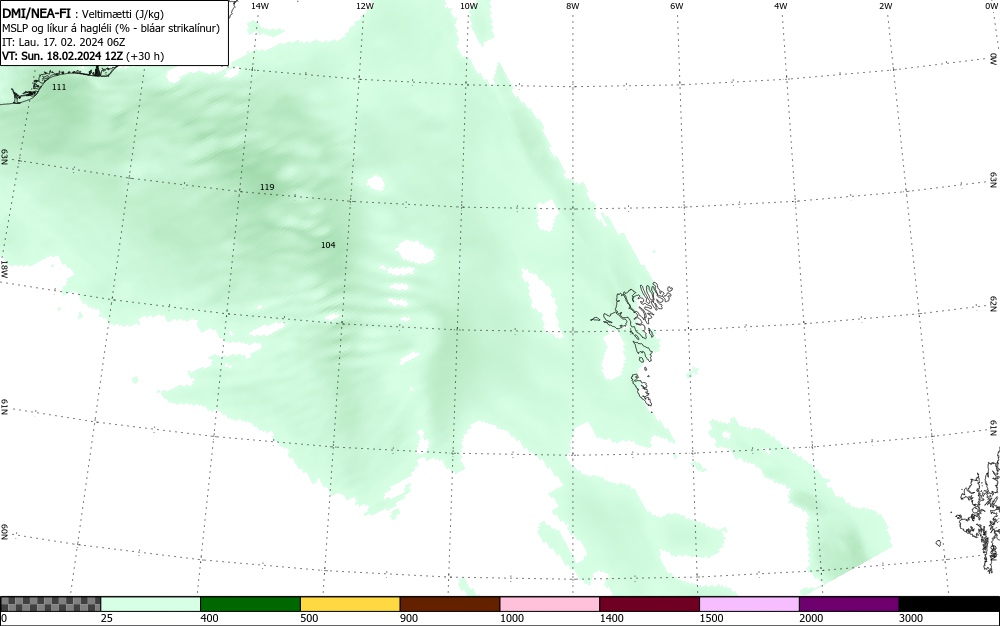
Task: Click the Shetland coastline outline on the map
Action: tap(979, 510)
